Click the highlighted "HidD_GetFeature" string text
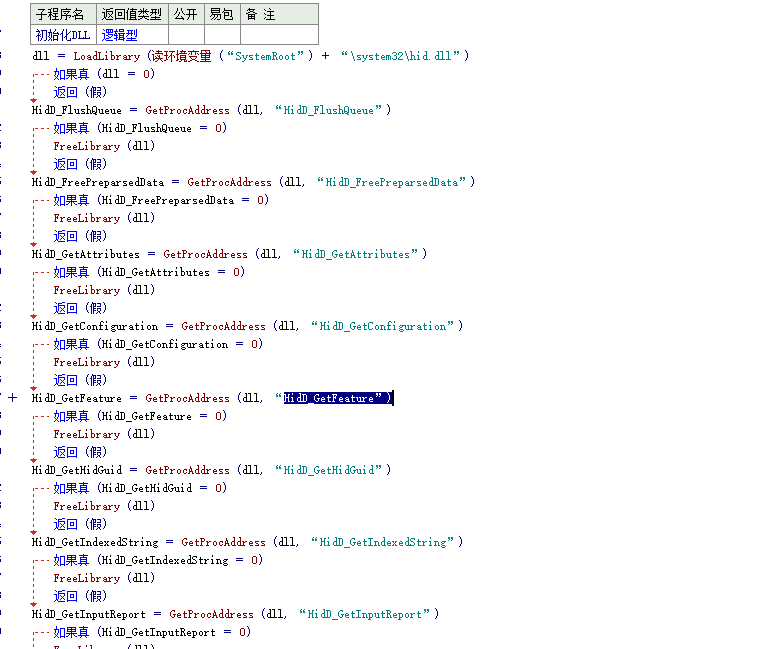 329,398
